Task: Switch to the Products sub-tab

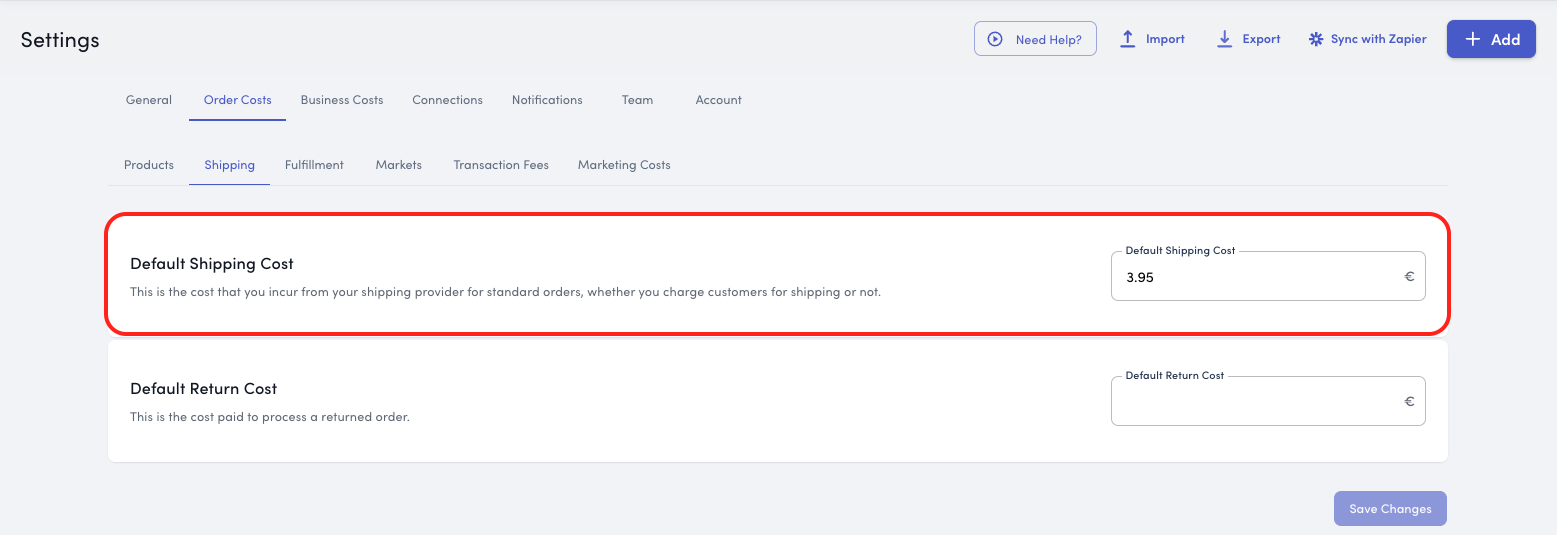Action: 149,165
